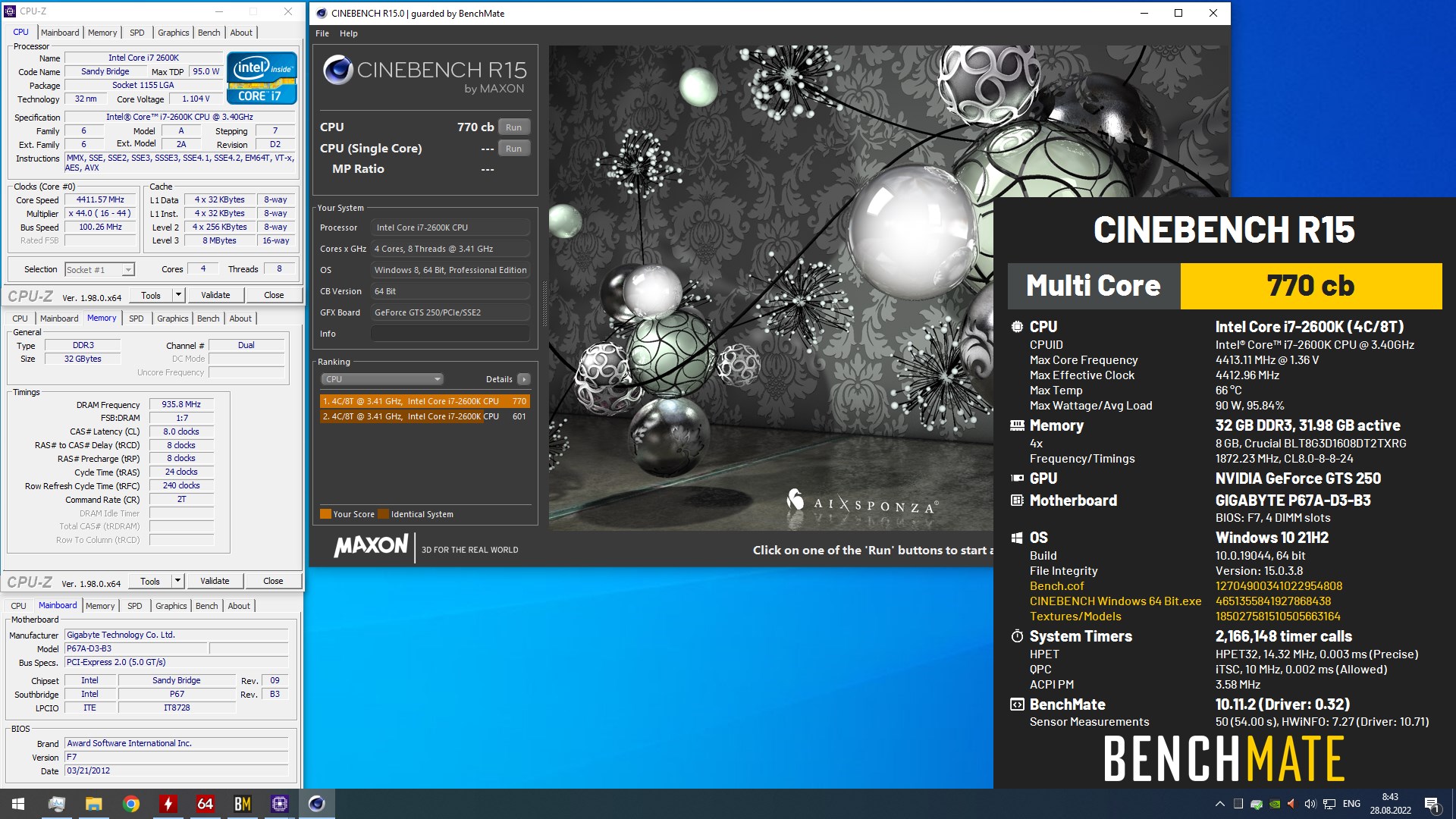Open the network status tray icon

tap(1329, 804)
